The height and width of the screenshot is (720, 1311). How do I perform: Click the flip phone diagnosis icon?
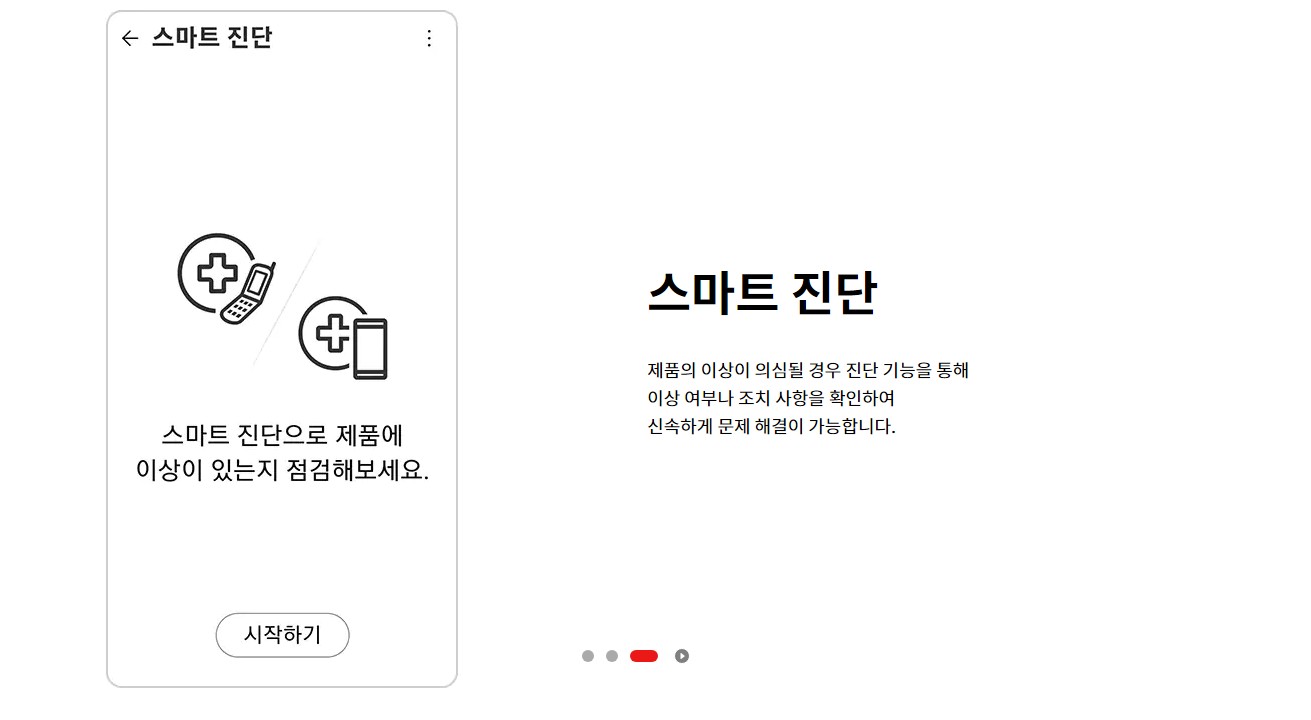click(250, 293)
